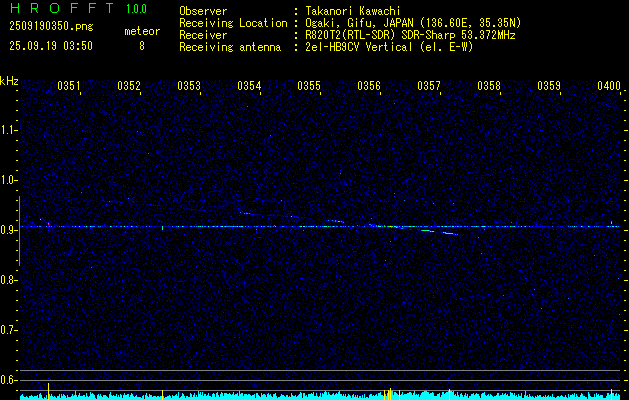Image resolution: width=629 pixels, height=400 pixels.
Task: Click the 0353 time label
Action: (189, 87)
